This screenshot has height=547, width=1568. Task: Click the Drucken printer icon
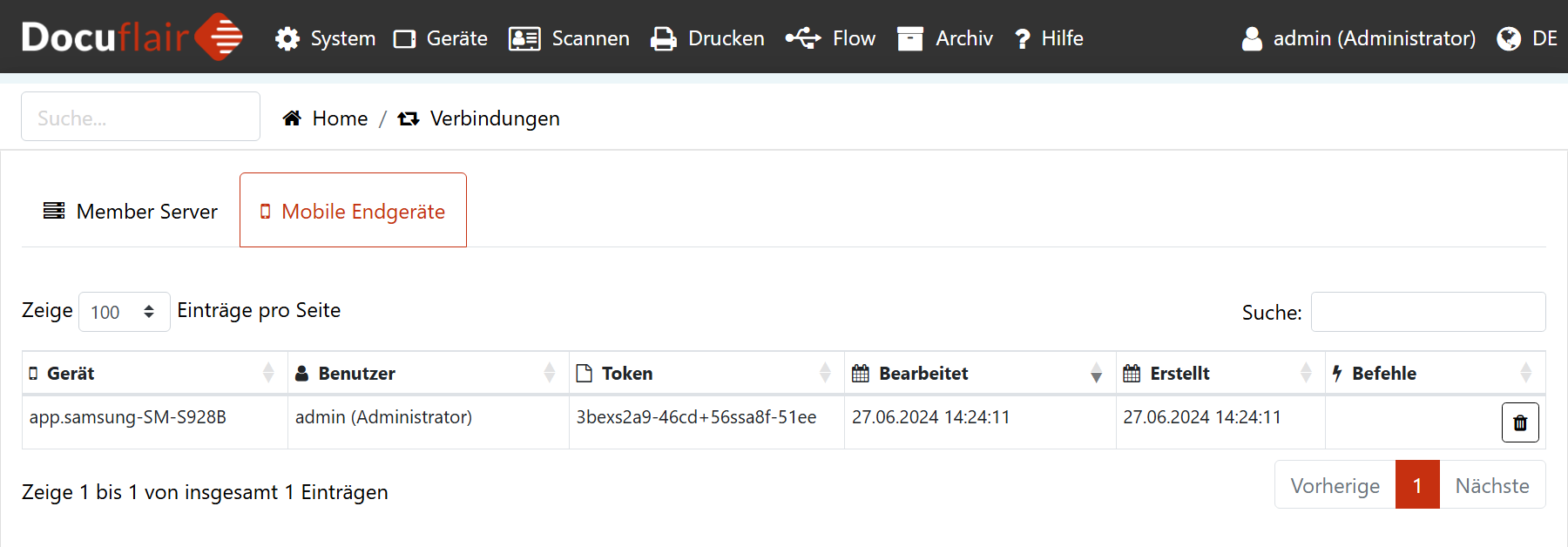click(664, 38)
